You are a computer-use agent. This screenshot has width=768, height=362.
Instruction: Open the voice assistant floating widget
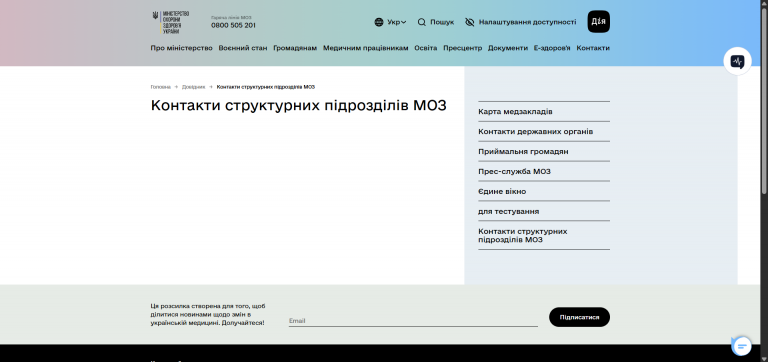tap(737, 61)
